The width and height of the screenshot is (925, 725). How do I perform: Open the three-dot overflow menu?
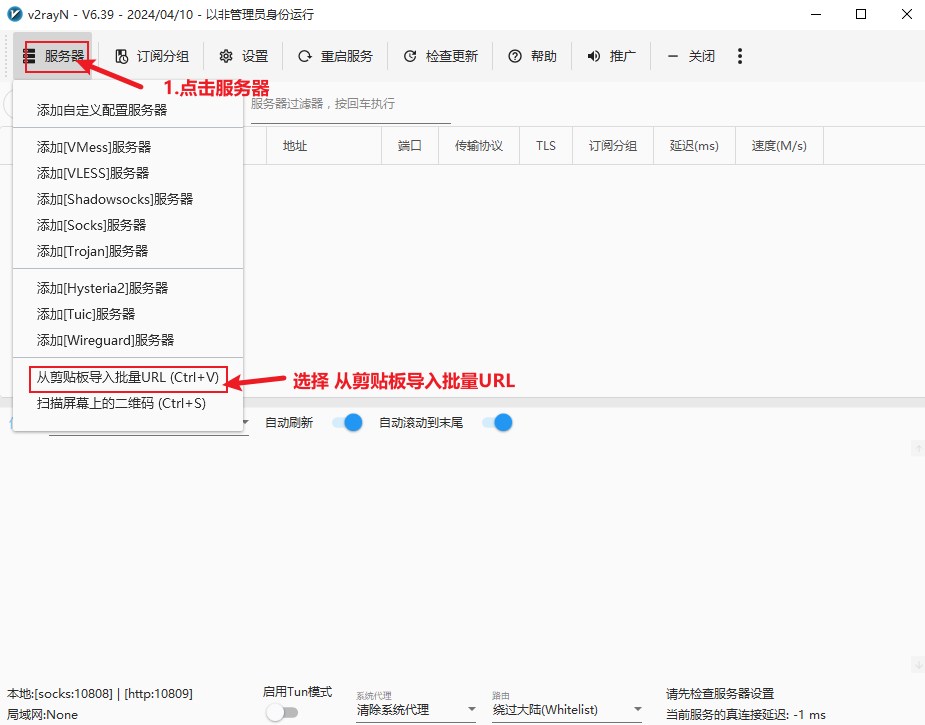(740, 56)
